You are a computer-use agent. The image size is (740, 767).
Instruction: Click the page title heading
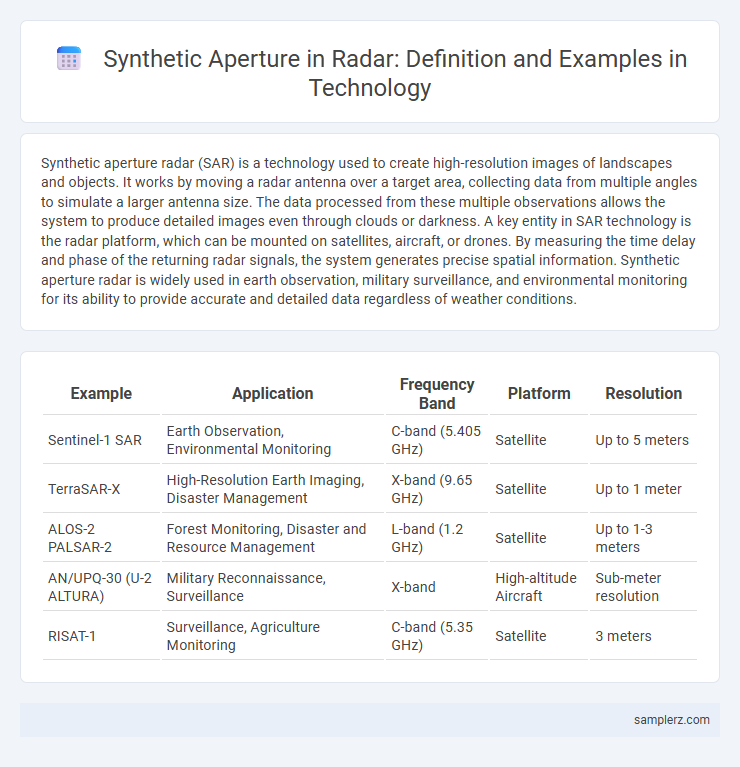pyautogui.click(x=395, y=73)
